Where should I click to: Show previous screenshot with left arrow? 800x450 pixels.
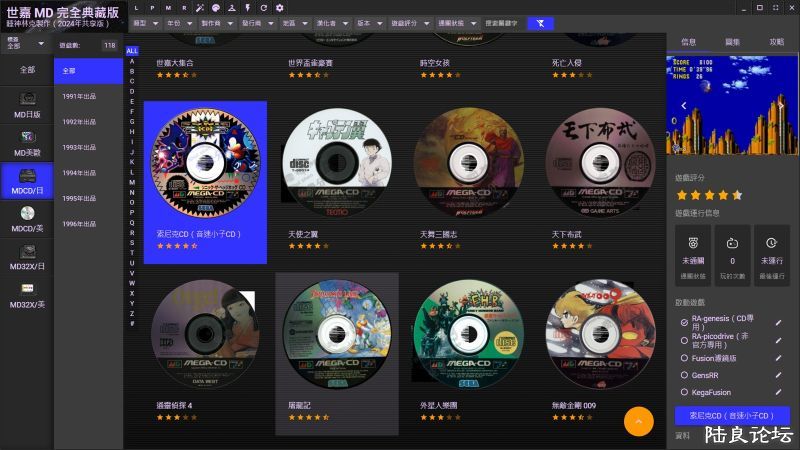684,106
